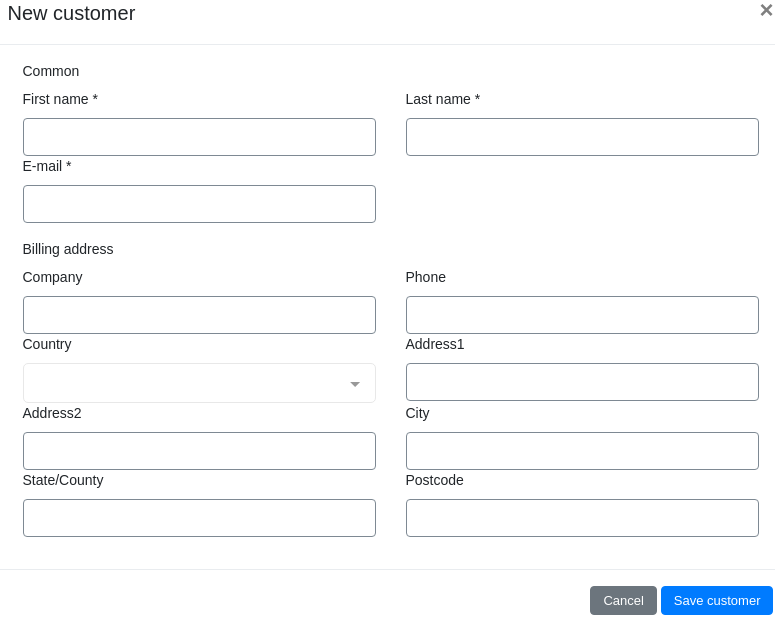775x621 pixels.
Task: Focus the Last name text box
Action: coord(582,137)
